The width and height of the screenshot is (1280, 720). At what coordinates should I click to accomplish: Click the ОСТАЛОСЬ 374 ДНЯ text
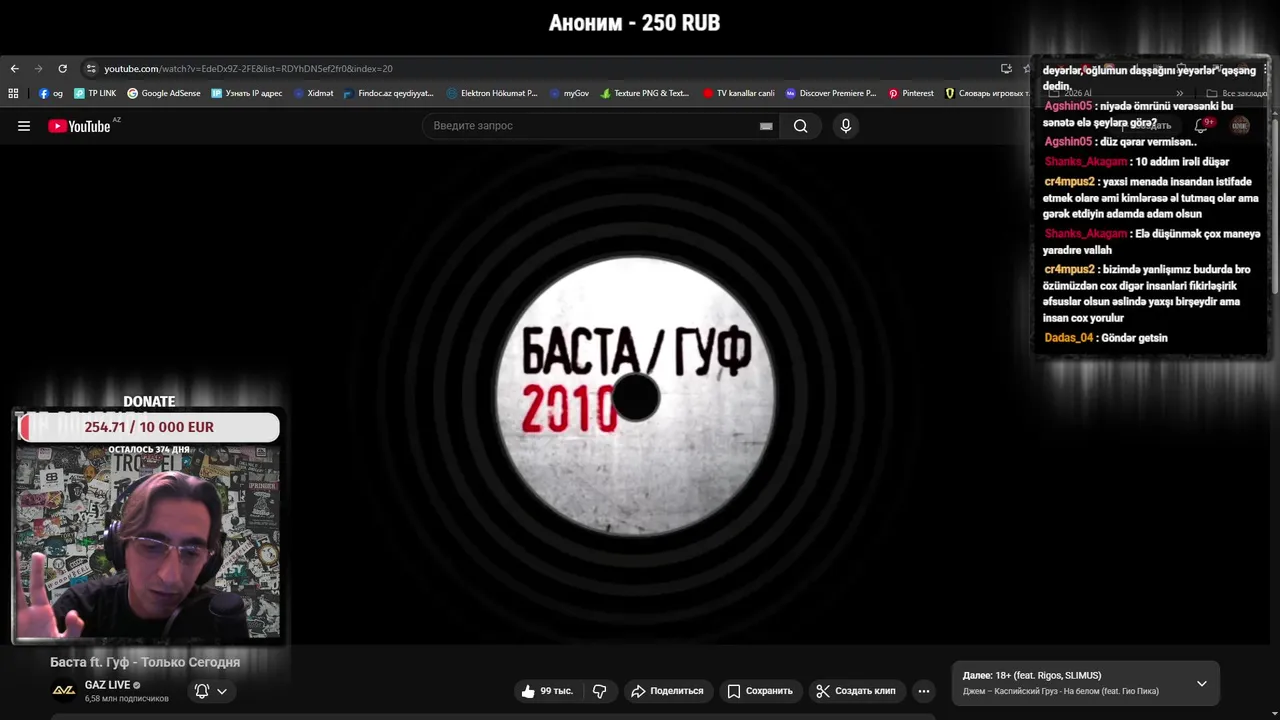149,450
